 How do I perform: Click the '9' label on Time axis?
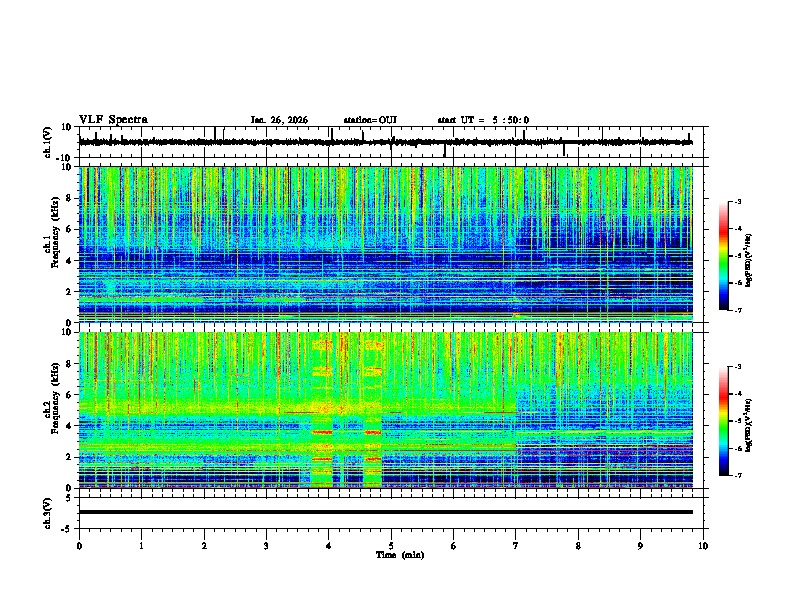click(x=640, y=546)
